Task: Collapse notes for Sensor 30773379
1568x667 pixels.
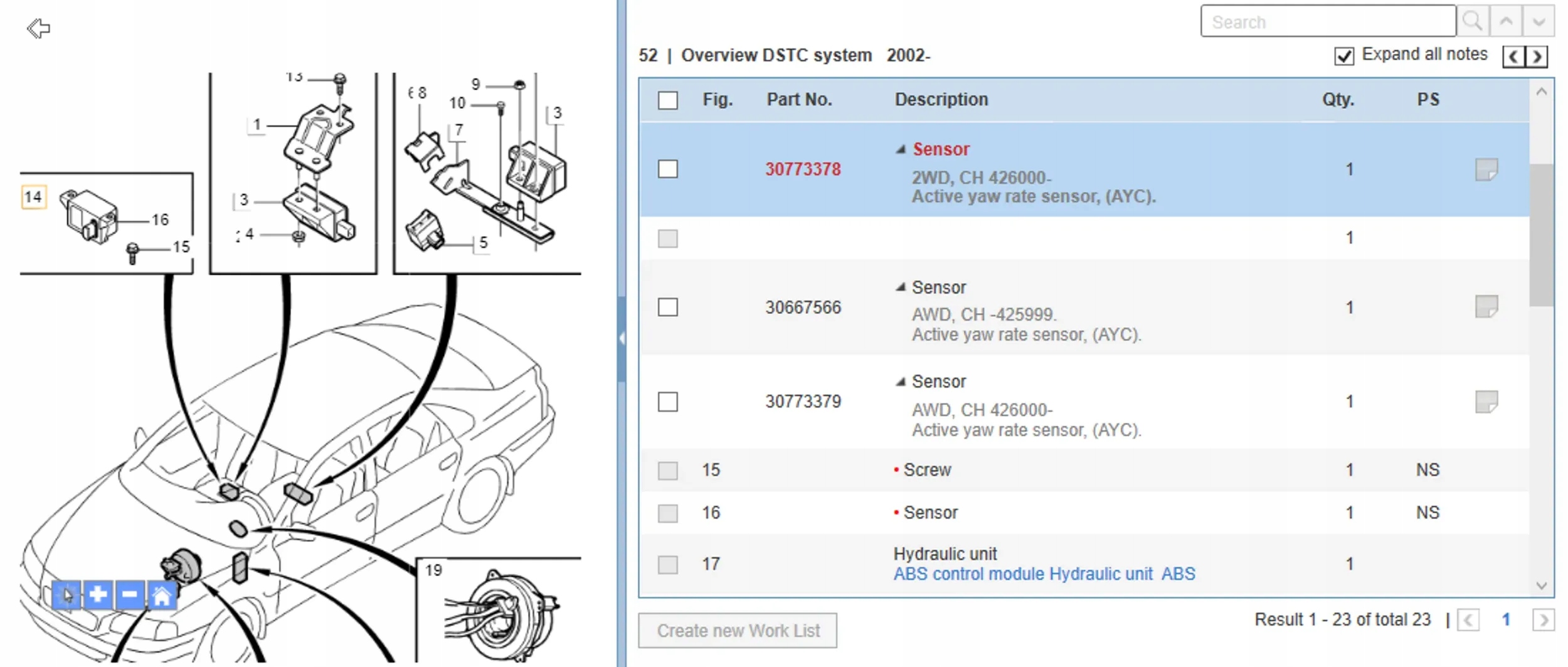Action: coord(901,382)
